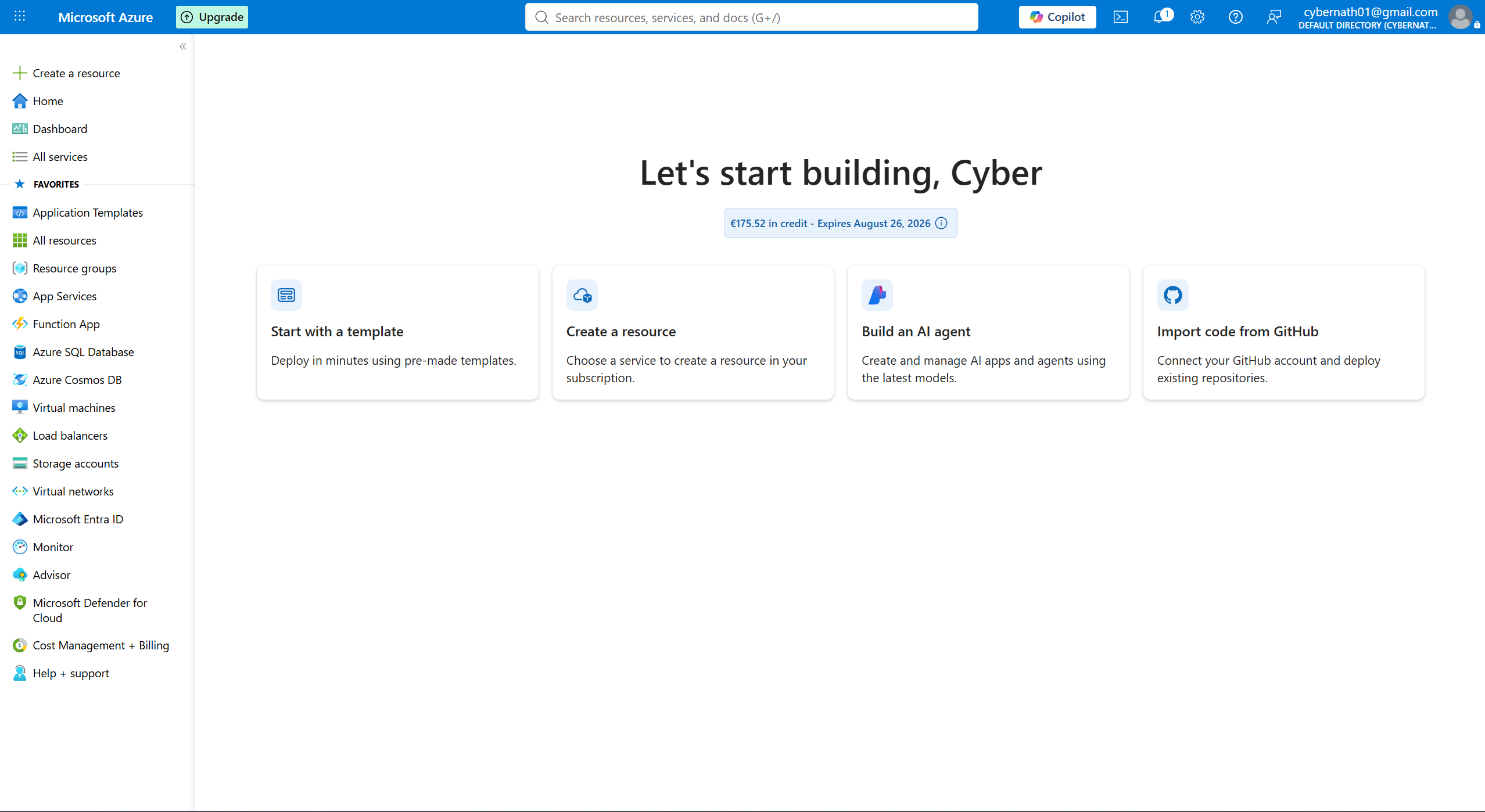Image resolution: width=1485 pixels, height=812 pixels.
Task: Collapse the left sidebar with double chevron
Action: click(x=183, y=46)
